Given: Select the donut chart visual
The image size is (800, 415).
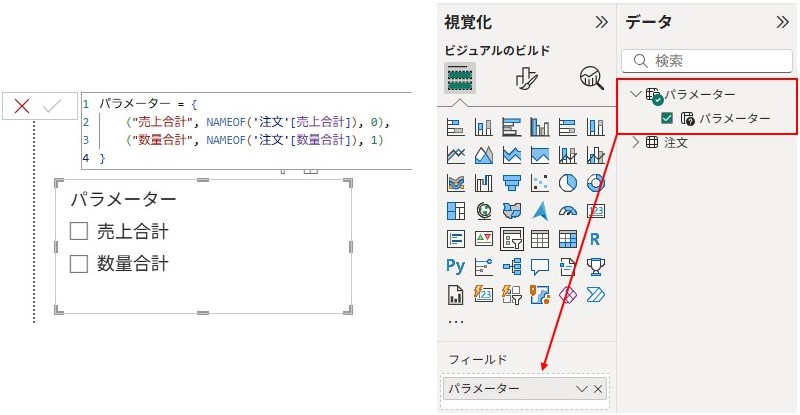Looking at the screenshot, I should [596, 183].
